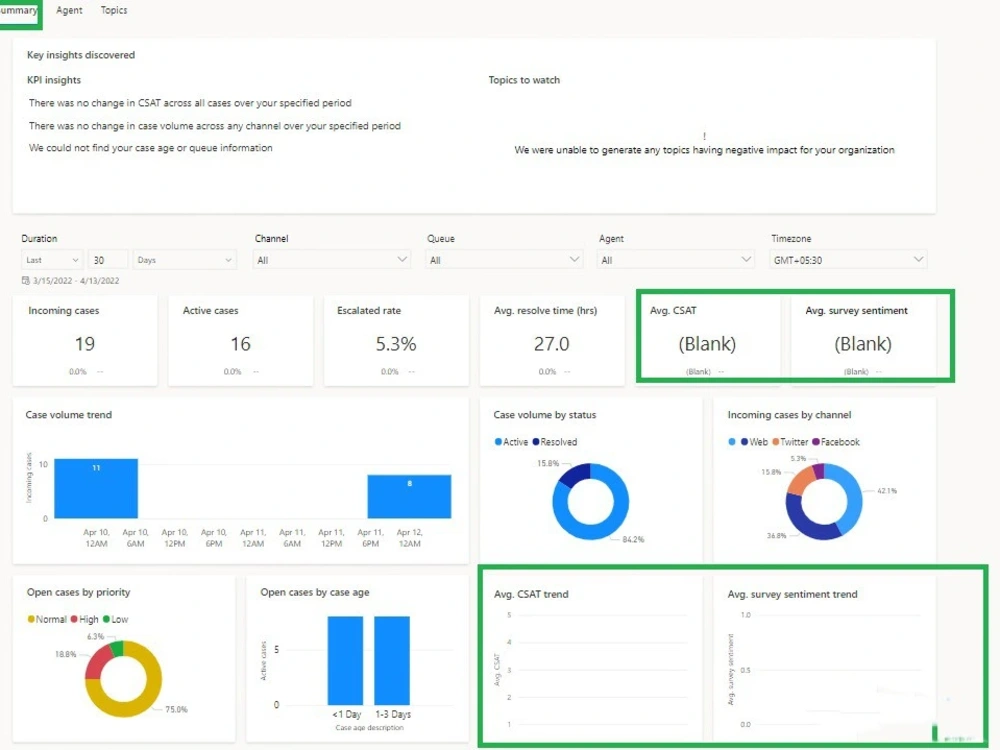The image size is (1000, 750).
Task: Click the 'Key insights discovered' heading
Action: 81,55
